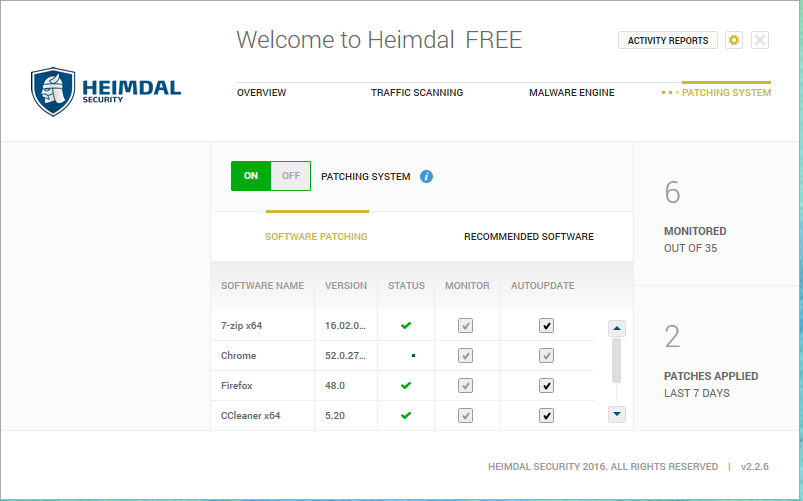The image size is (803, 501).
Task: Click the Monitored out of 35 label
Action: 695,240
